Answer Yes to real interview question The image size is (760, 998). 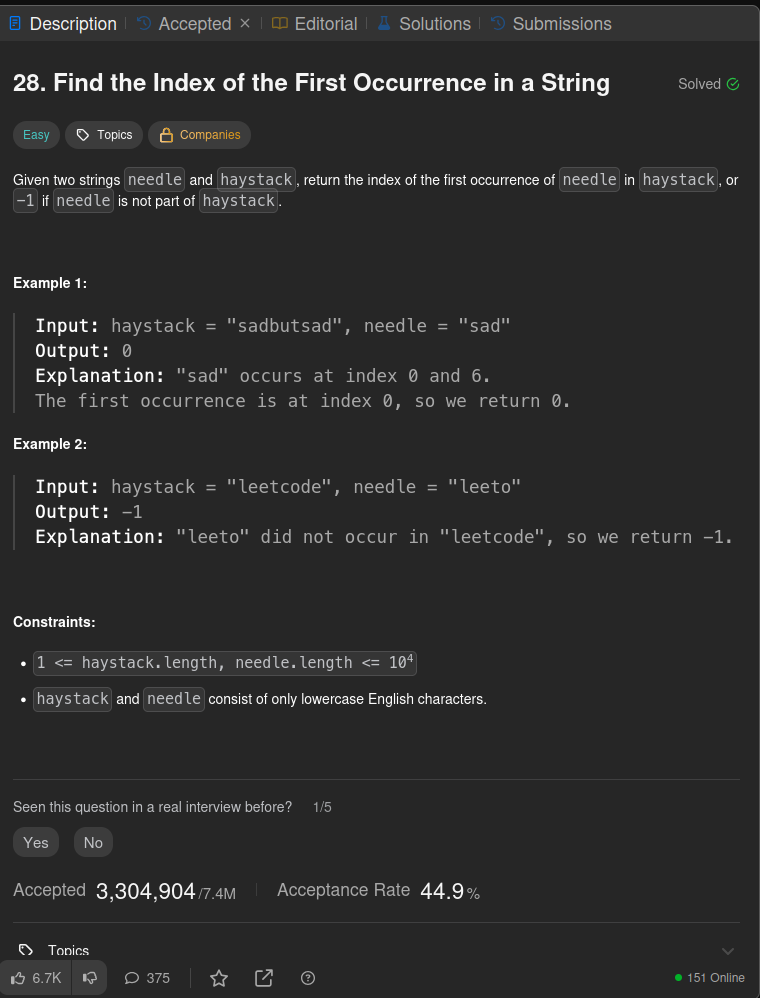point(36,842)
